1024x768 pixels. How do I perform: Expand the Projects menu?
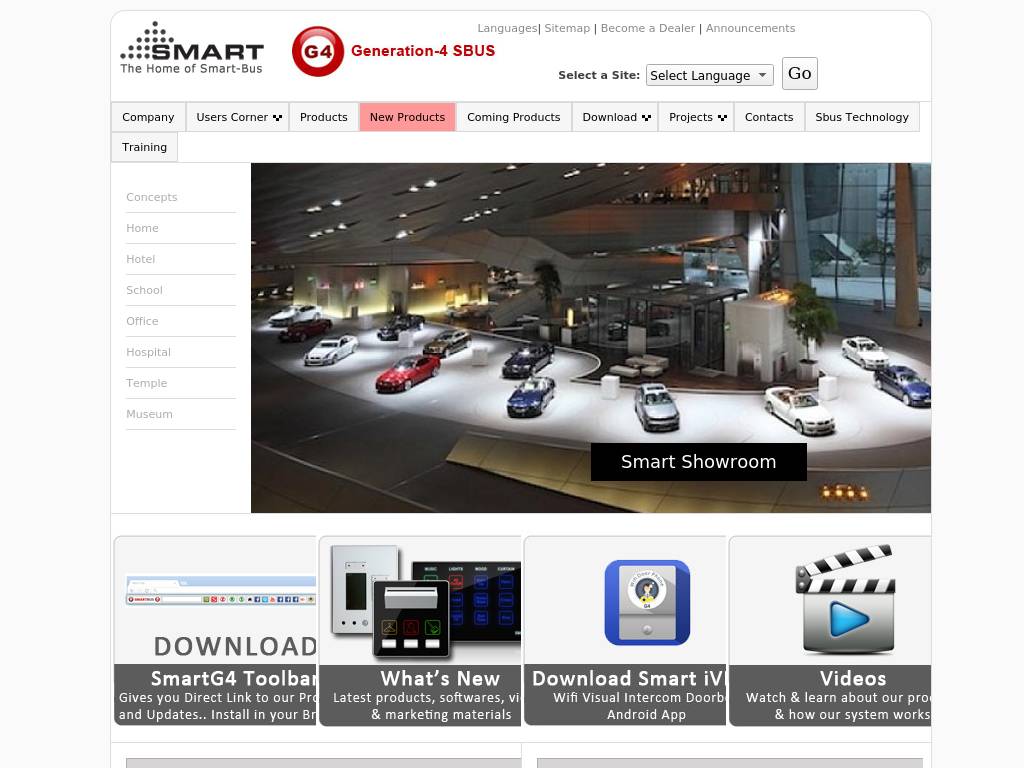click(x=696, y=117)
